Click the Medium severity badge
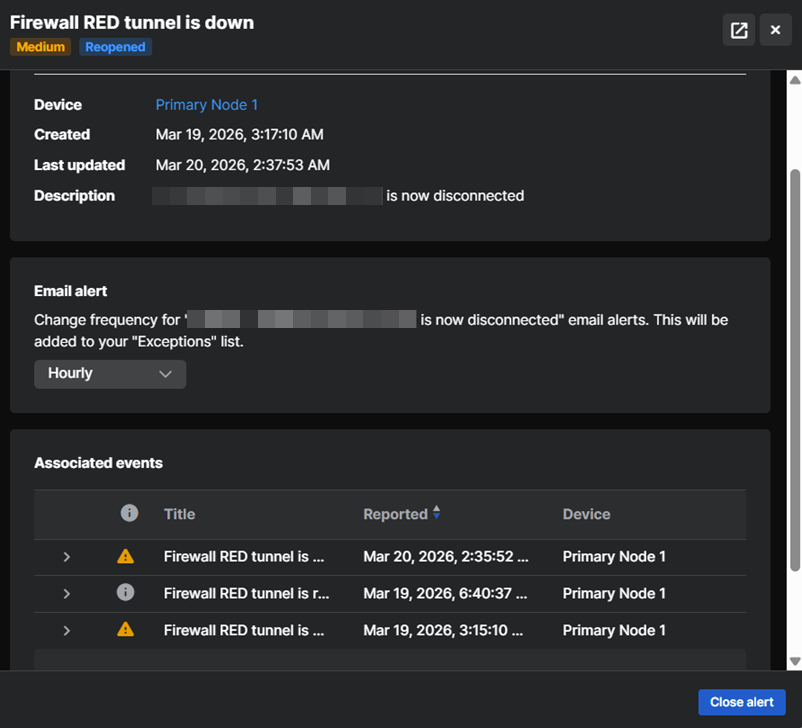This screenshot has height=728, width=802. tap(41, 47)
